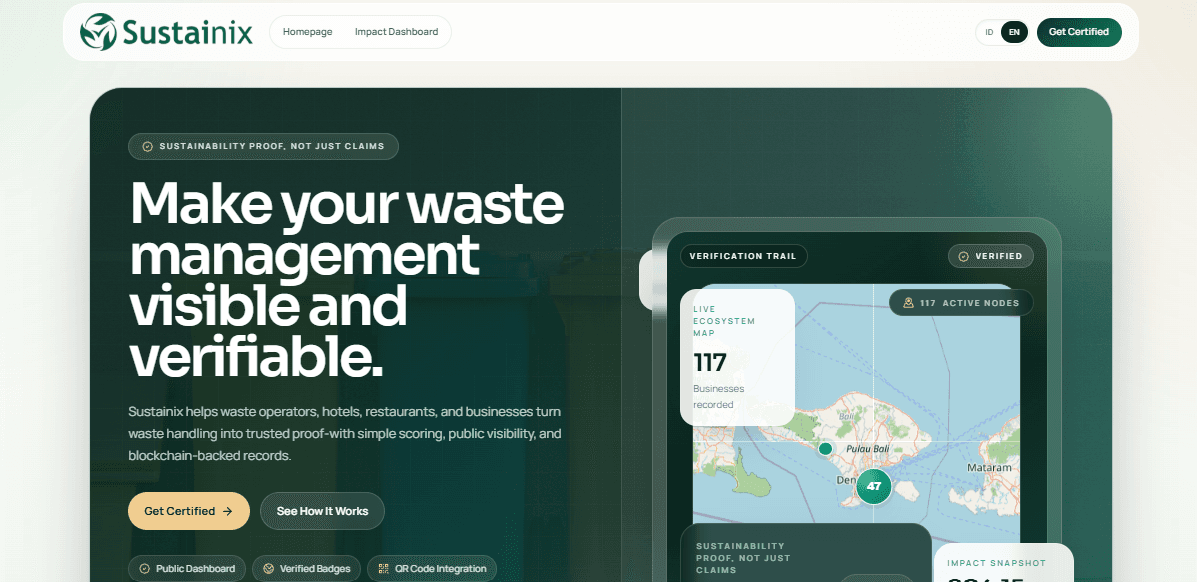Click the Impact Snapshot card heading
Image resolution: width=1197 pixels, height=582 pixels.
(x=997, y=563)
